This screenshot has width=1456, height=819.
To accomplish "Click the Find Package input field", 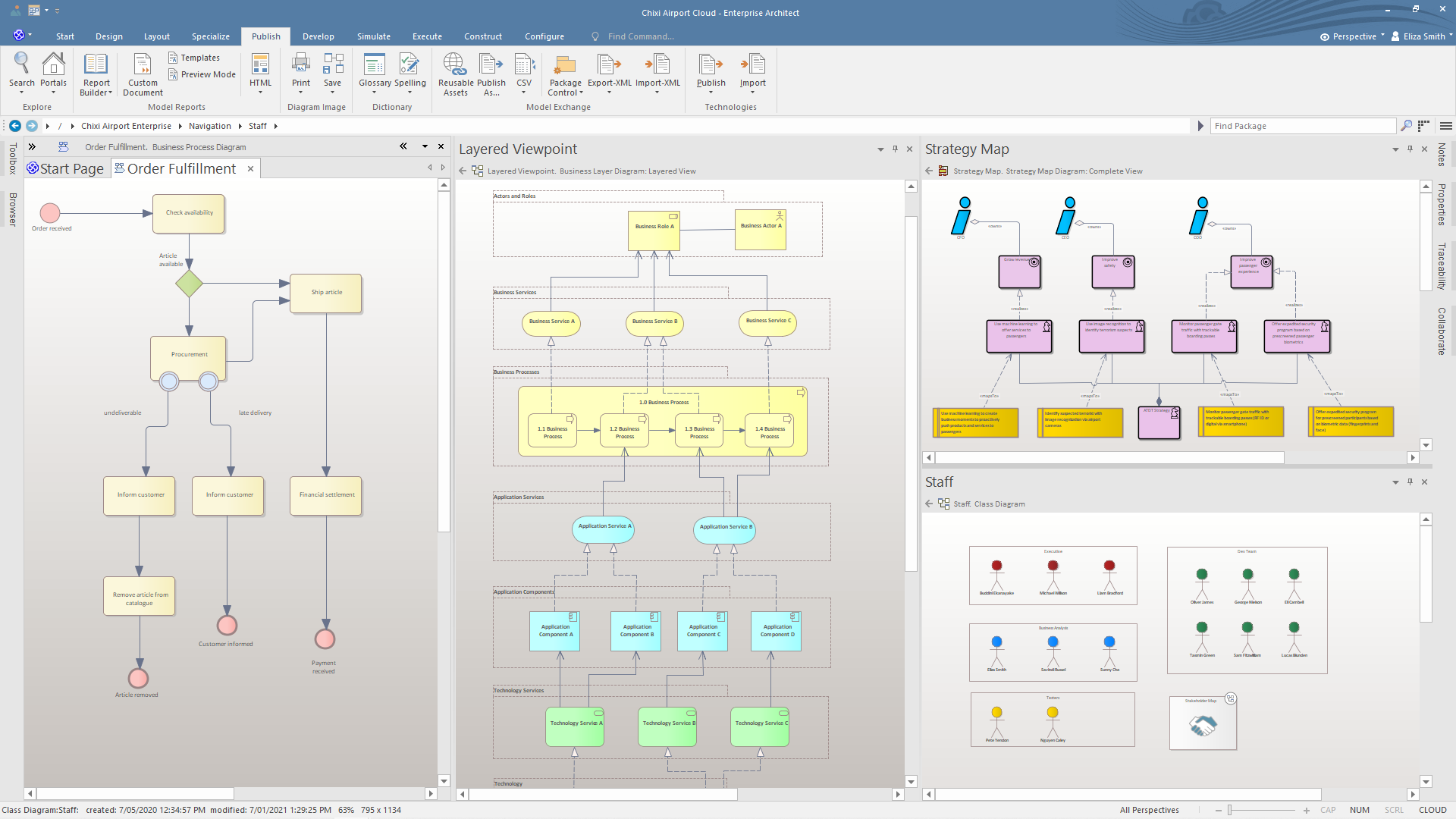I will tap(1302, 126).
